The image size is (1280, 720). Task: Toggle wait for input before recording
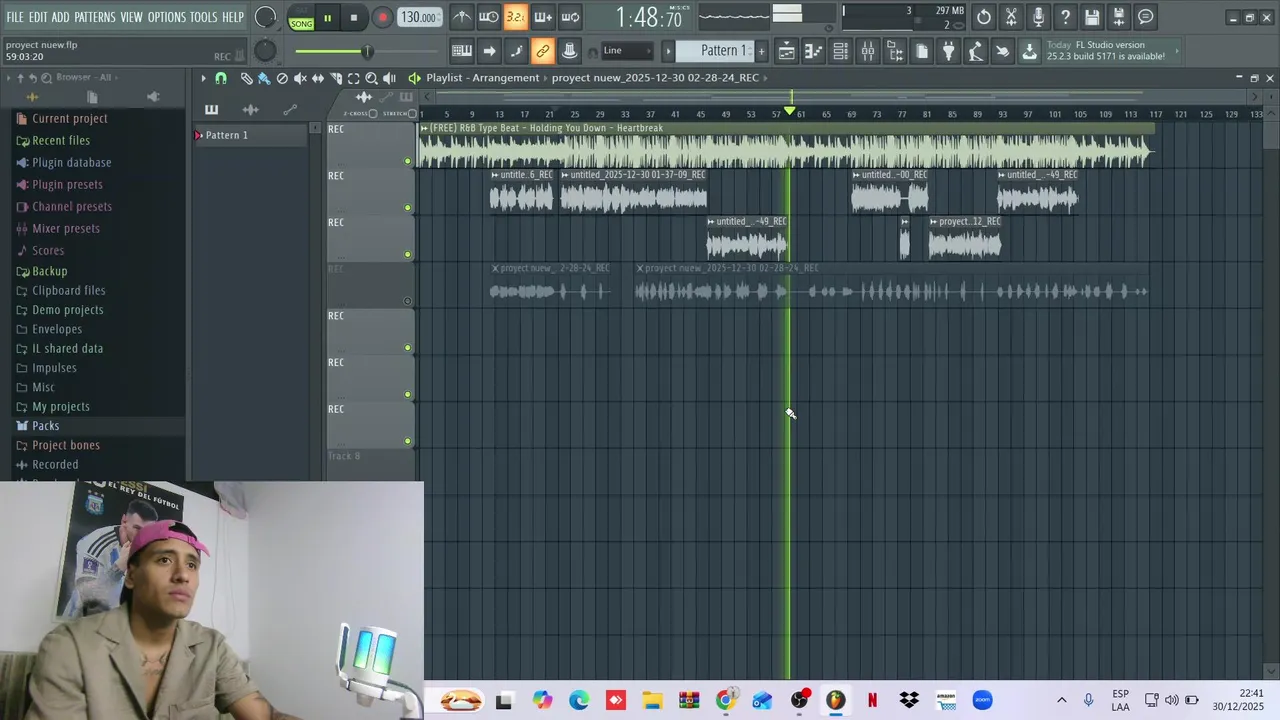[488, 17]
